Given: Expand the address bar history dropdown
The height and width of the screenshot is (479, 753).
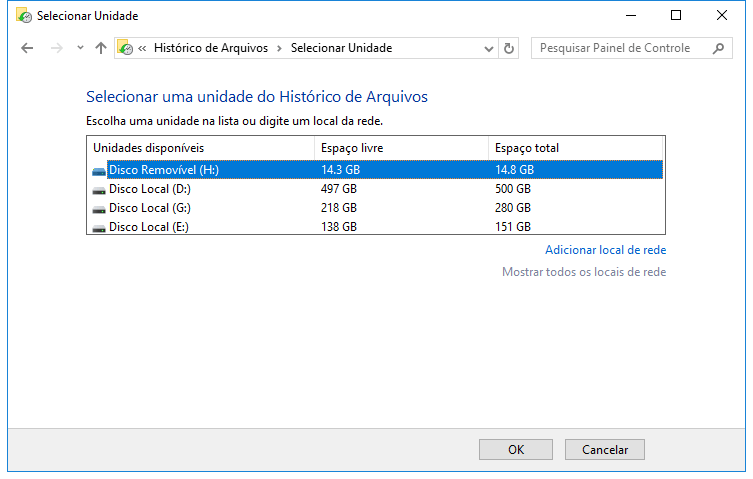Looking at the screenshot, I should pyautogui.click(x=489, y=49).
